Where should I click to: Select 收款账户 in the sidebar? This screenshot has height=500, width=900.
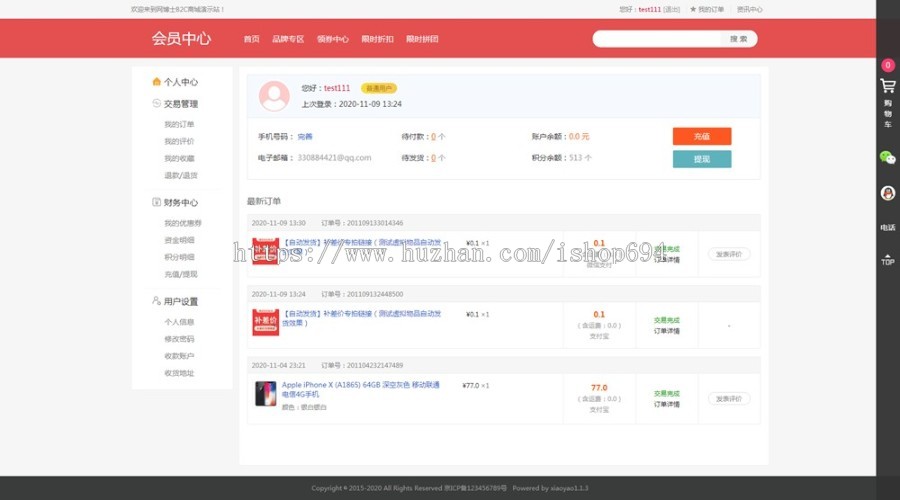[x=179, y=356]
